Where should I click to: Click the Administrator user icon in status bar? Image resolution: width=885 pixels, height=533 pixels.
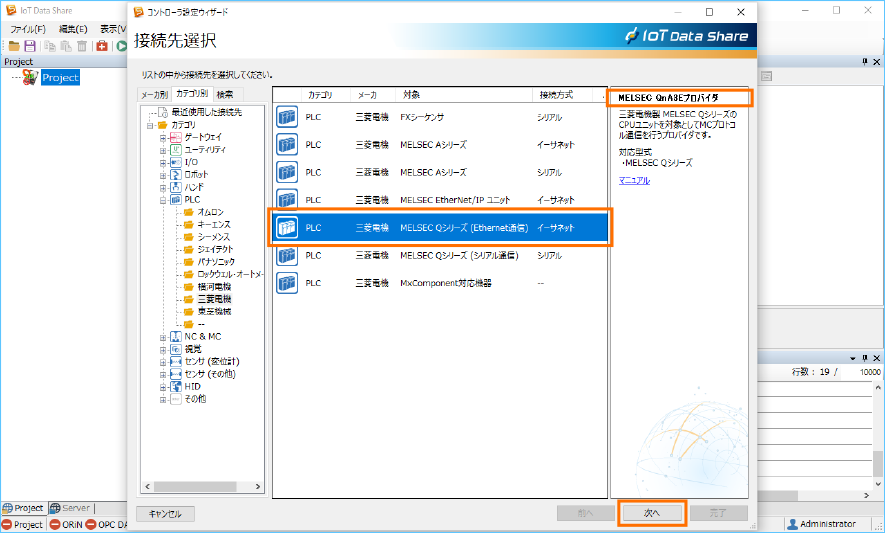(792, 524)
